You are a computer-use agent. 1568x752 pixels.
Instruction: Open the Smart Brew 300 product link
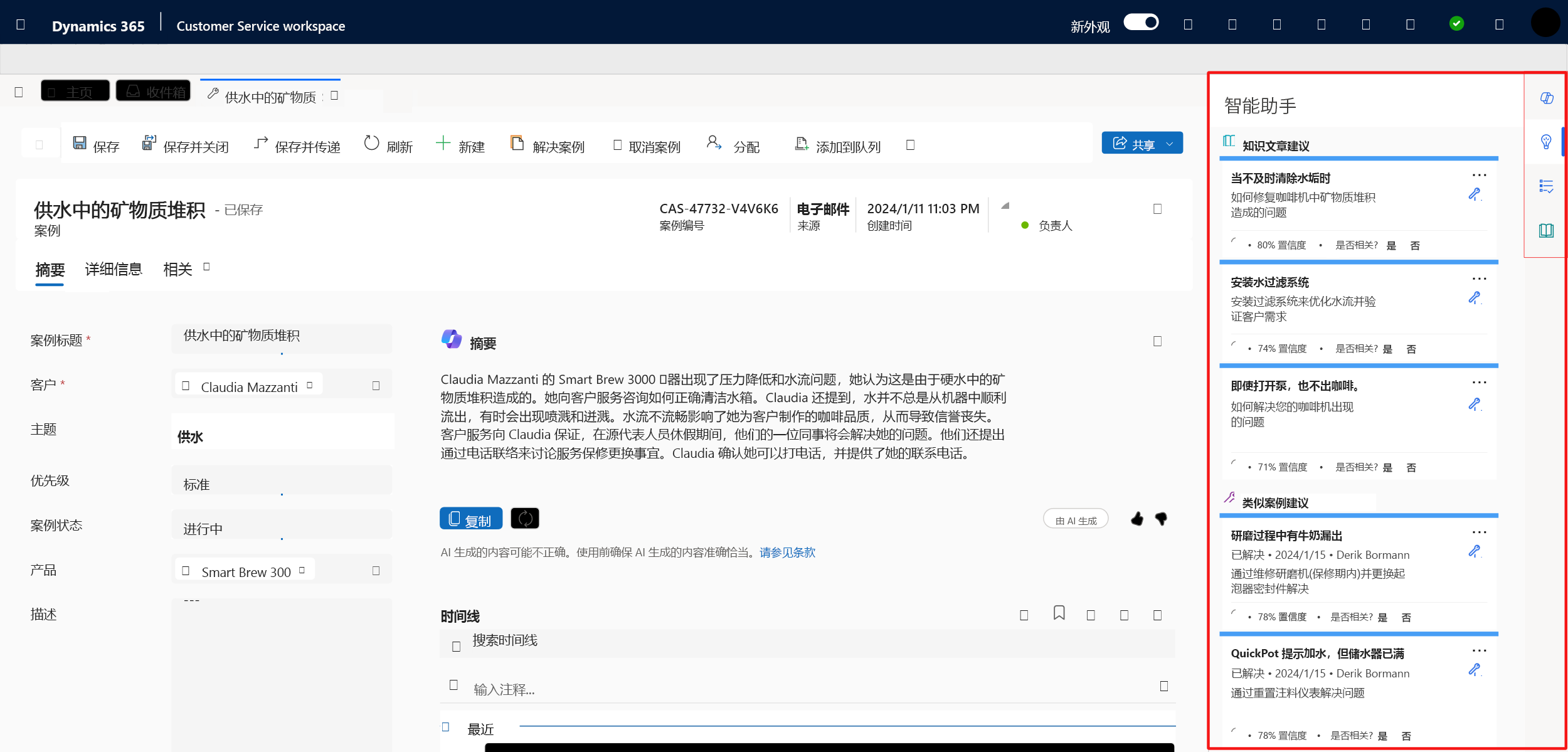coord(246,572)
